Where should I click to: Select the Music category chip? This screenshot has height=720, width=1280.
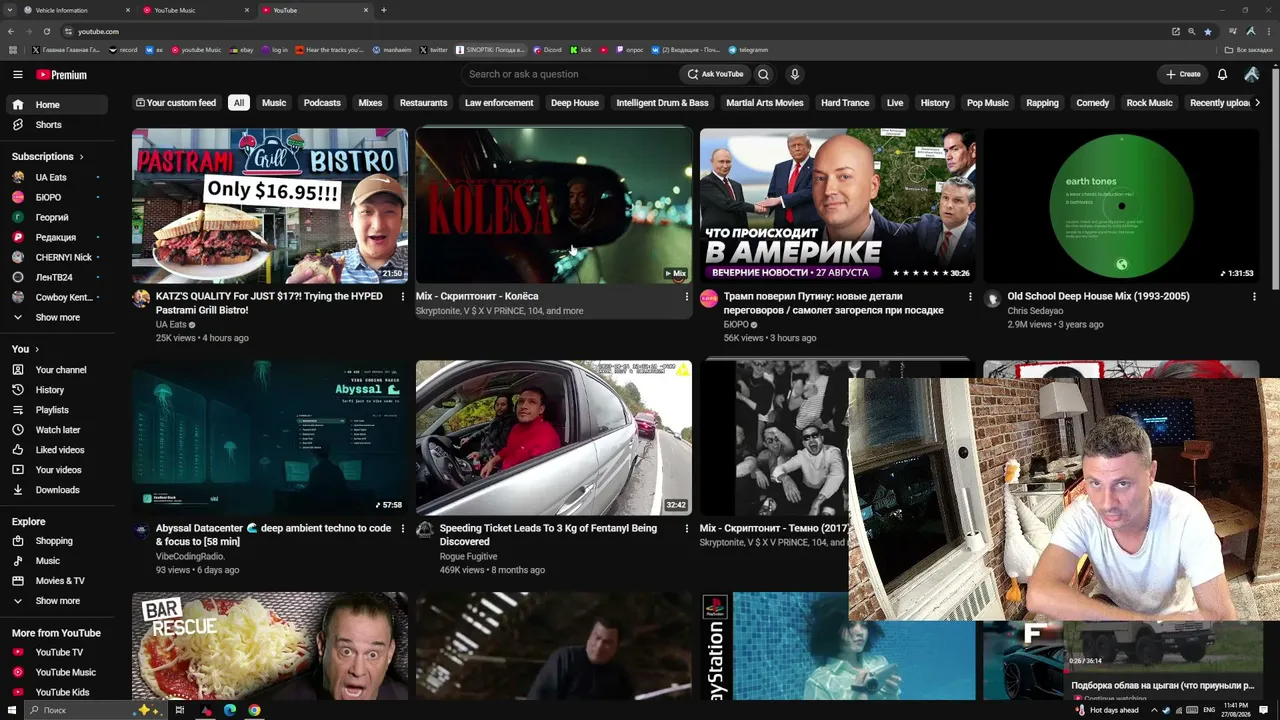click(x=274, y=103)
